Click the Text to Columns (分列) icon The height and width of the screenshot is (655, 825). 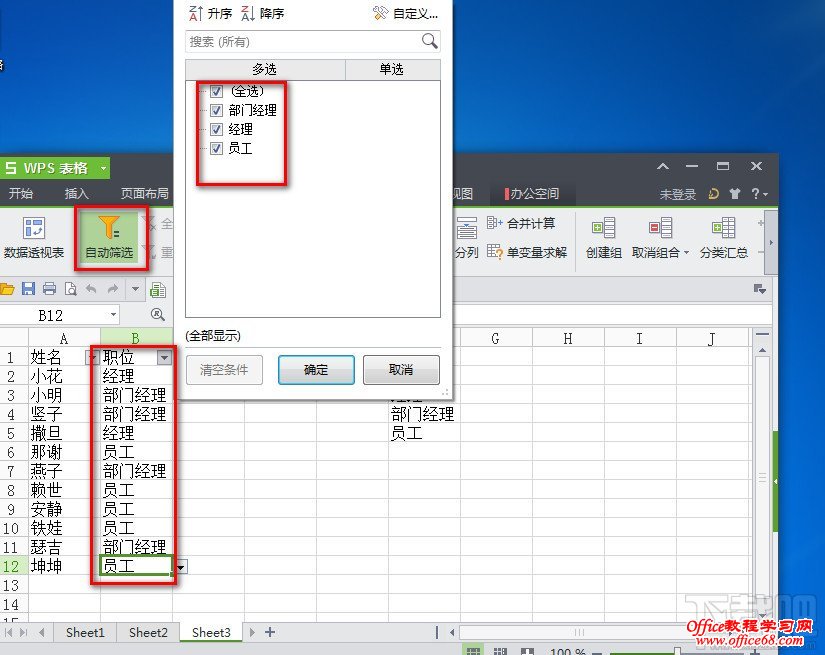pos(466,228)
